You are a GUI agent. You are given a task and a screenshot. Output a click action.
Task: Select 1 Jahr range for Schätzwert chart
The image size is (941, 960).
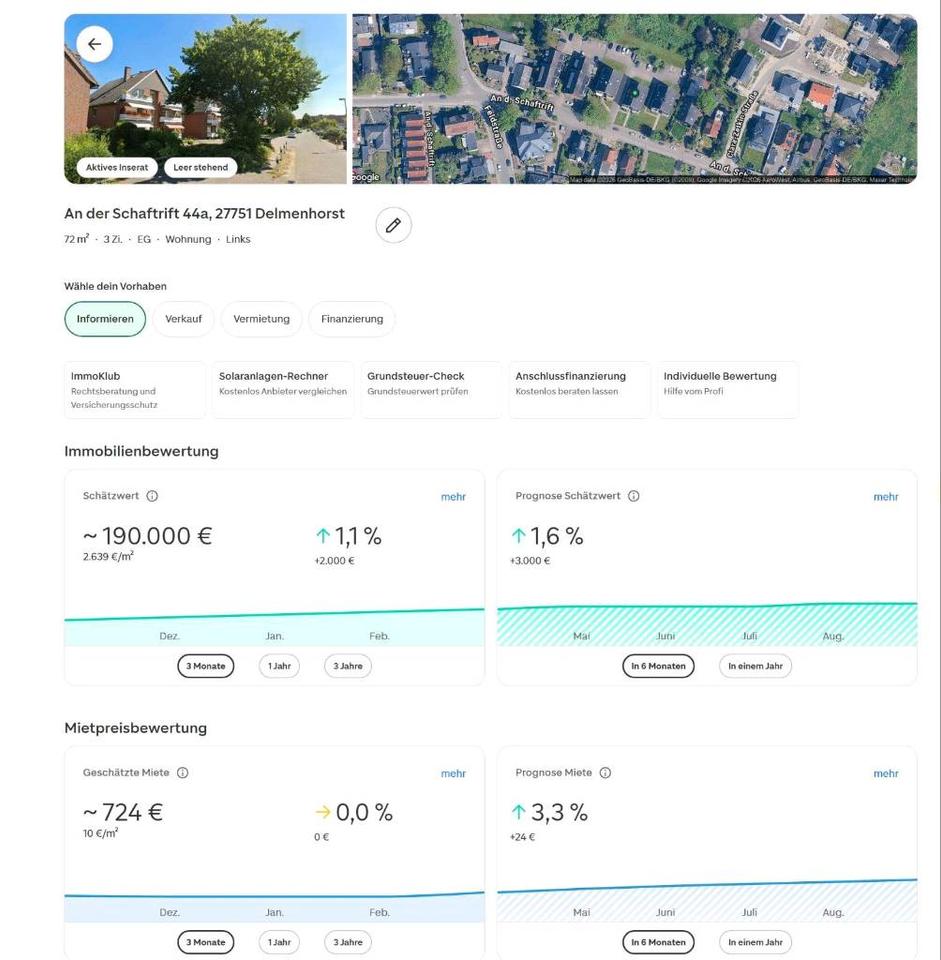(x=279, y=666)
